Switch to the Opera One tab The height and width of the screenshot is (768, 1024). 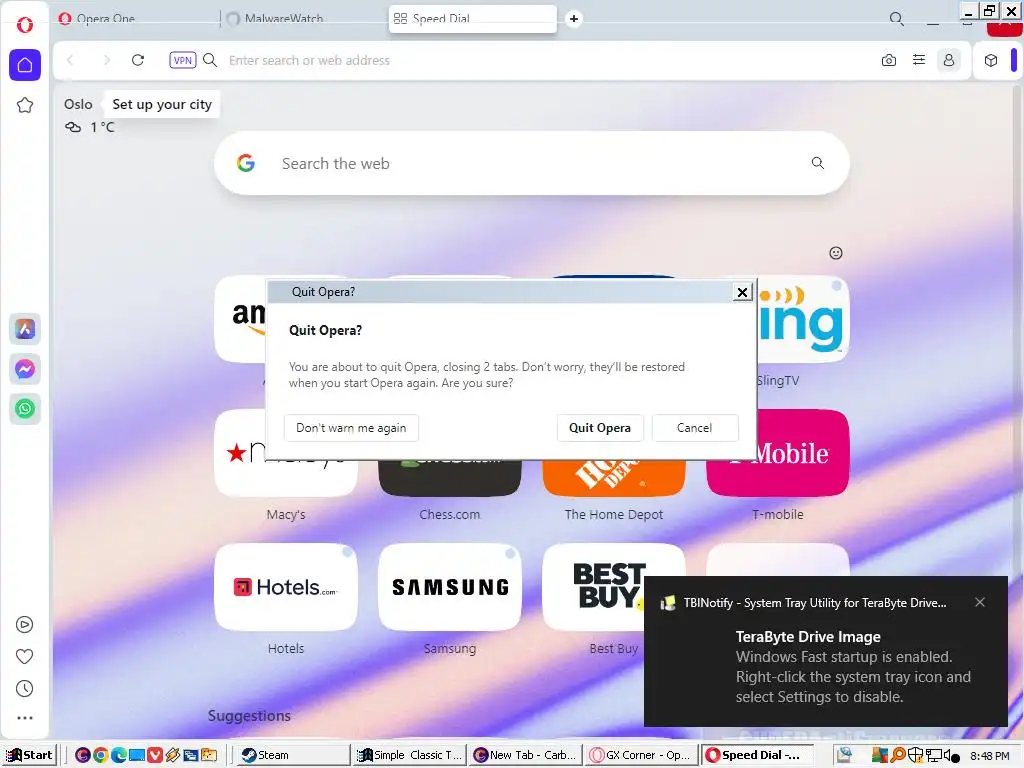pyautogui.click(x=136, y=19)
